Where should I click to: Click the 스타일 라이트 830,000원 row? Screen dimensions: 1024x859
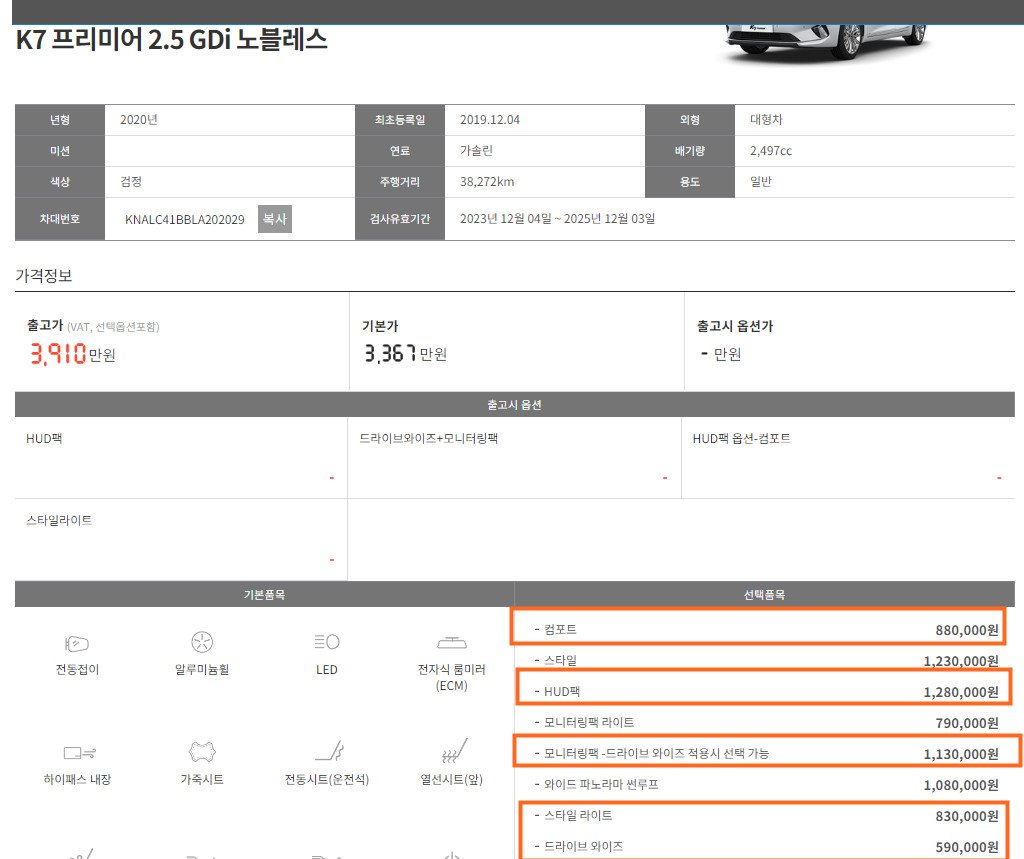(x=764, y=815)
